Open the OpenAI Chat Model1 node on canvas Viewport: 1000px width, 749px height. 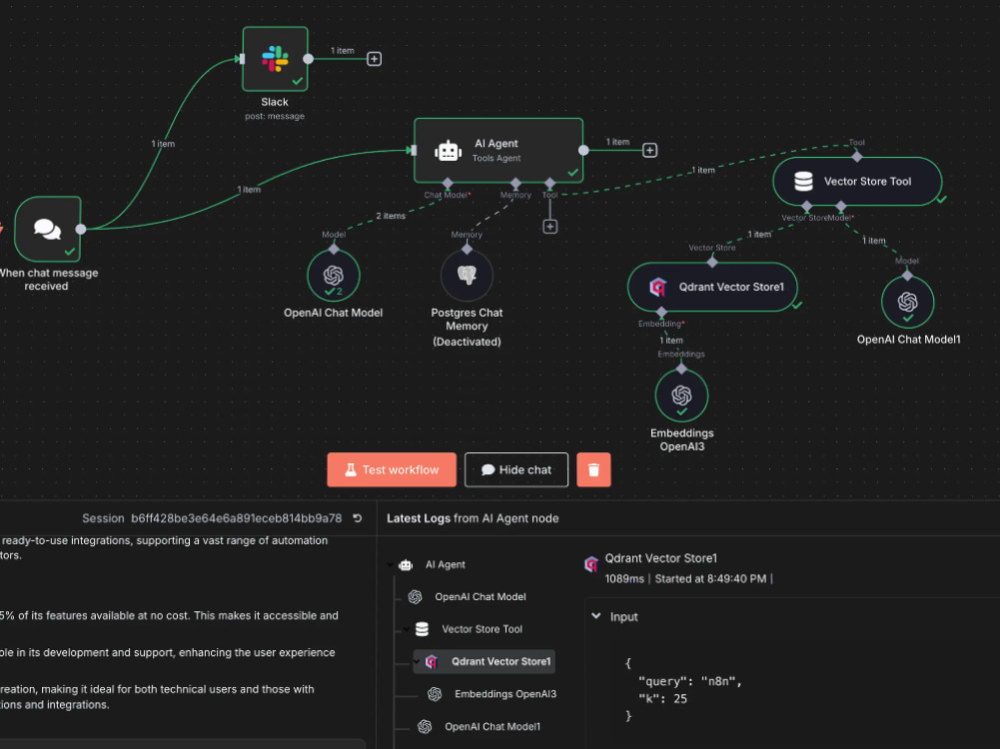click(x=908, y=302)
